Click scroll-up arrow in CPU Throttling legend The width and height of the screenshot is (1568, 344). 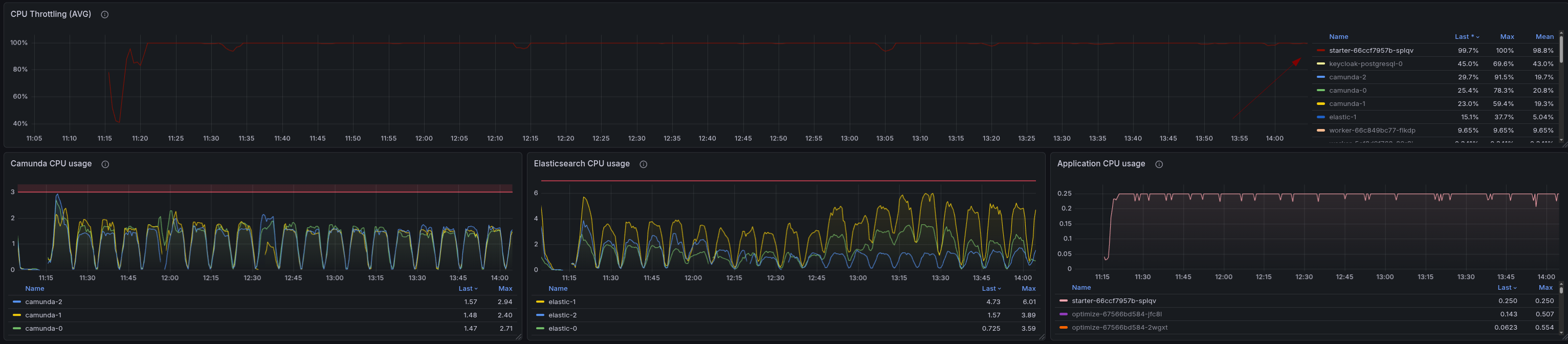(x=1561, y=33)
